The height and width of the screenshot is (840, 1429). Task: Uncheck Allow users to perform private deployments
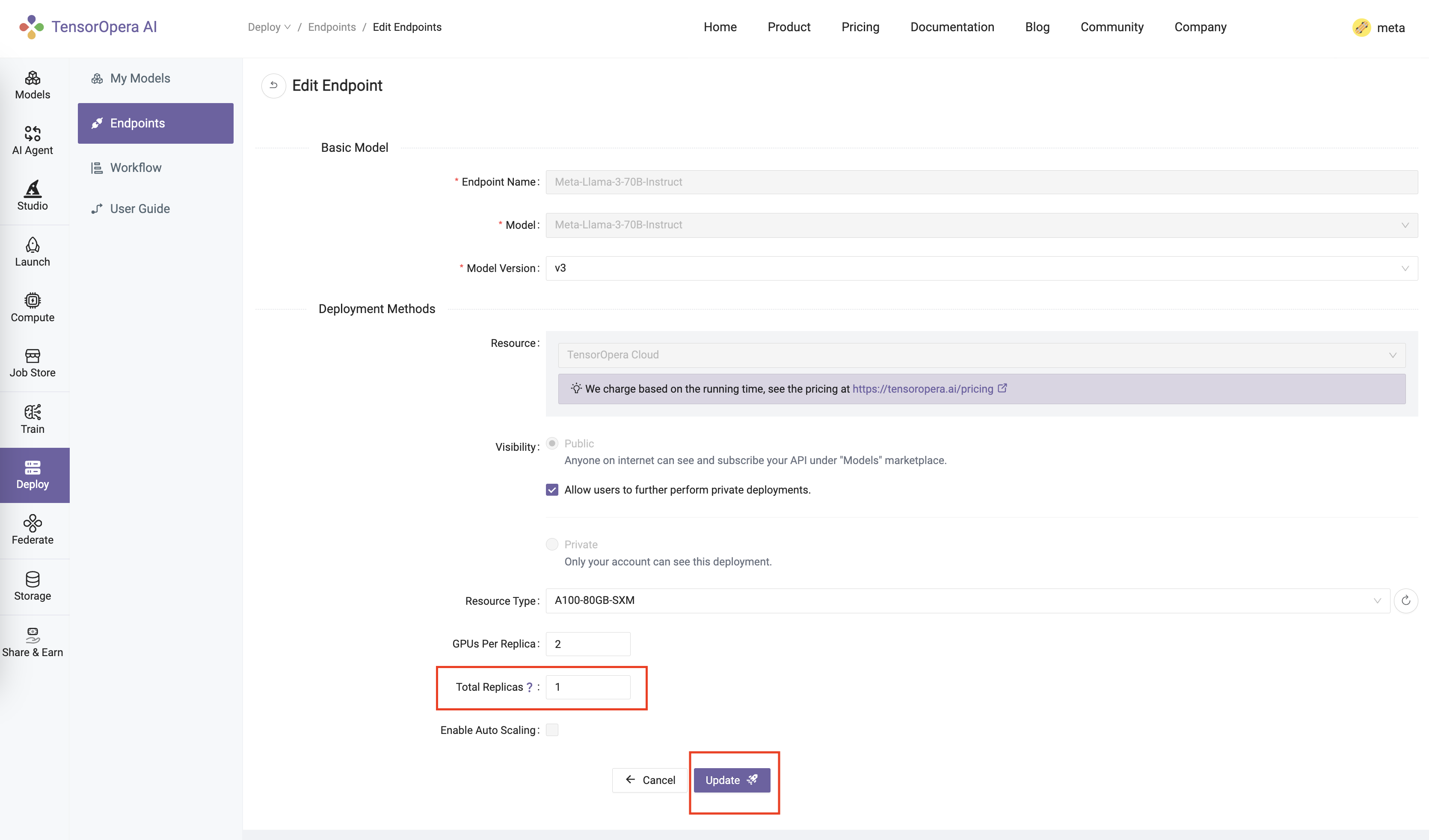[x=552, y=490]
